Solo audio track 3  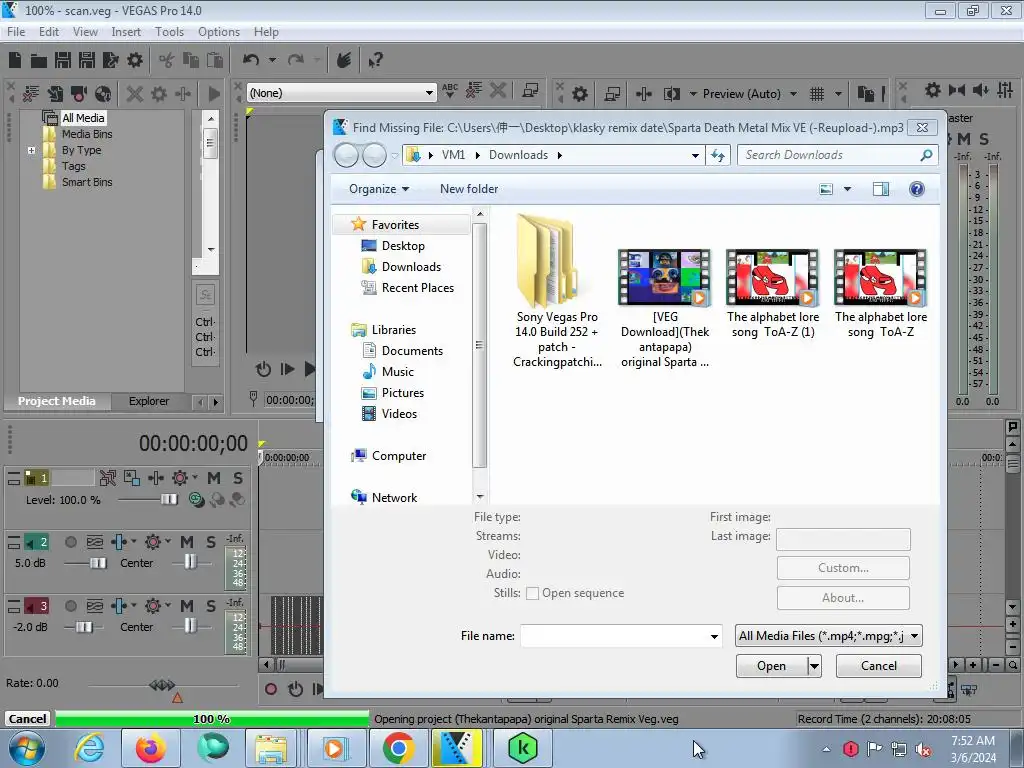[x=210, y=606]
